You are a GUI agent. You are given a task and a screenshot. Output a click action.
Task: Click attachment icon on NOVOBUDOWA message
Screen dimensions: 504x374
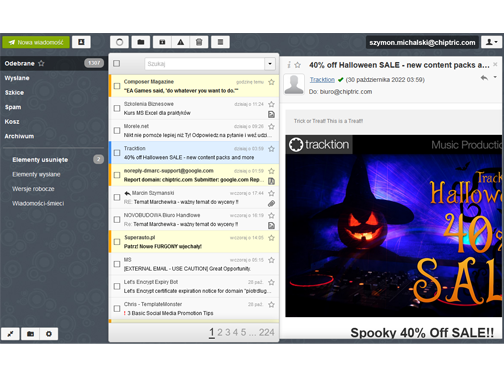coord(272,226)
